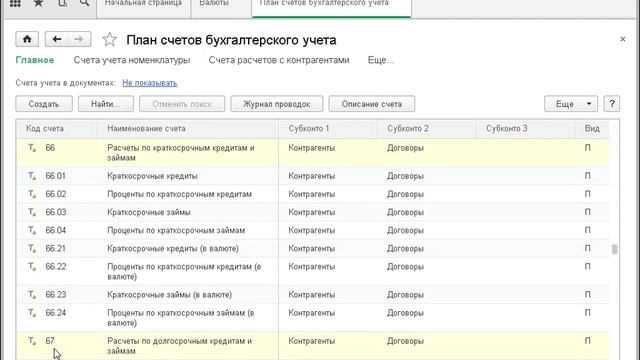Image resolution: width=640 pixels, height=360 pixels.
Task: Open Главное section
Action: coord(35,60)
